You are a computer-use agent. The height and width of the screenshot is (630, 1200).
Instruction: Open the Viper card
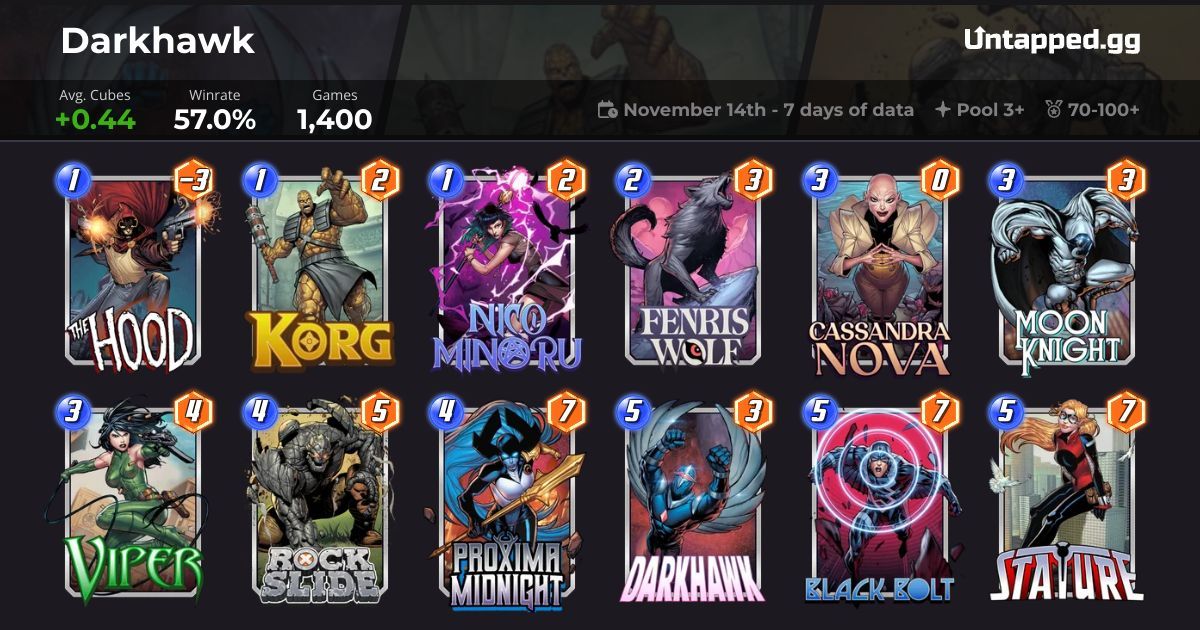pyautogui.click(x=133, y=500)
